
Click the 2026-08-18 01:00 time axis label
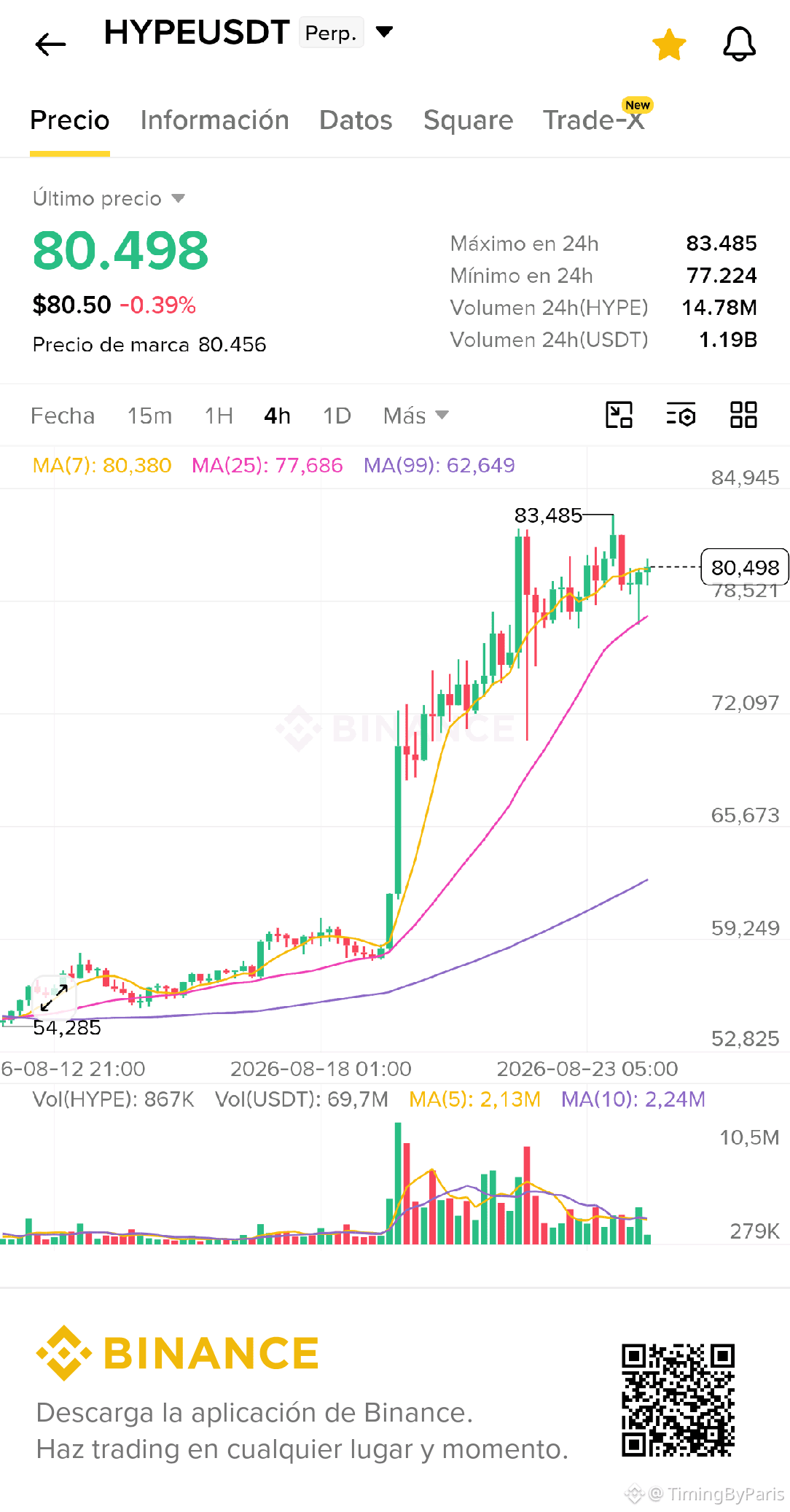321,1069
